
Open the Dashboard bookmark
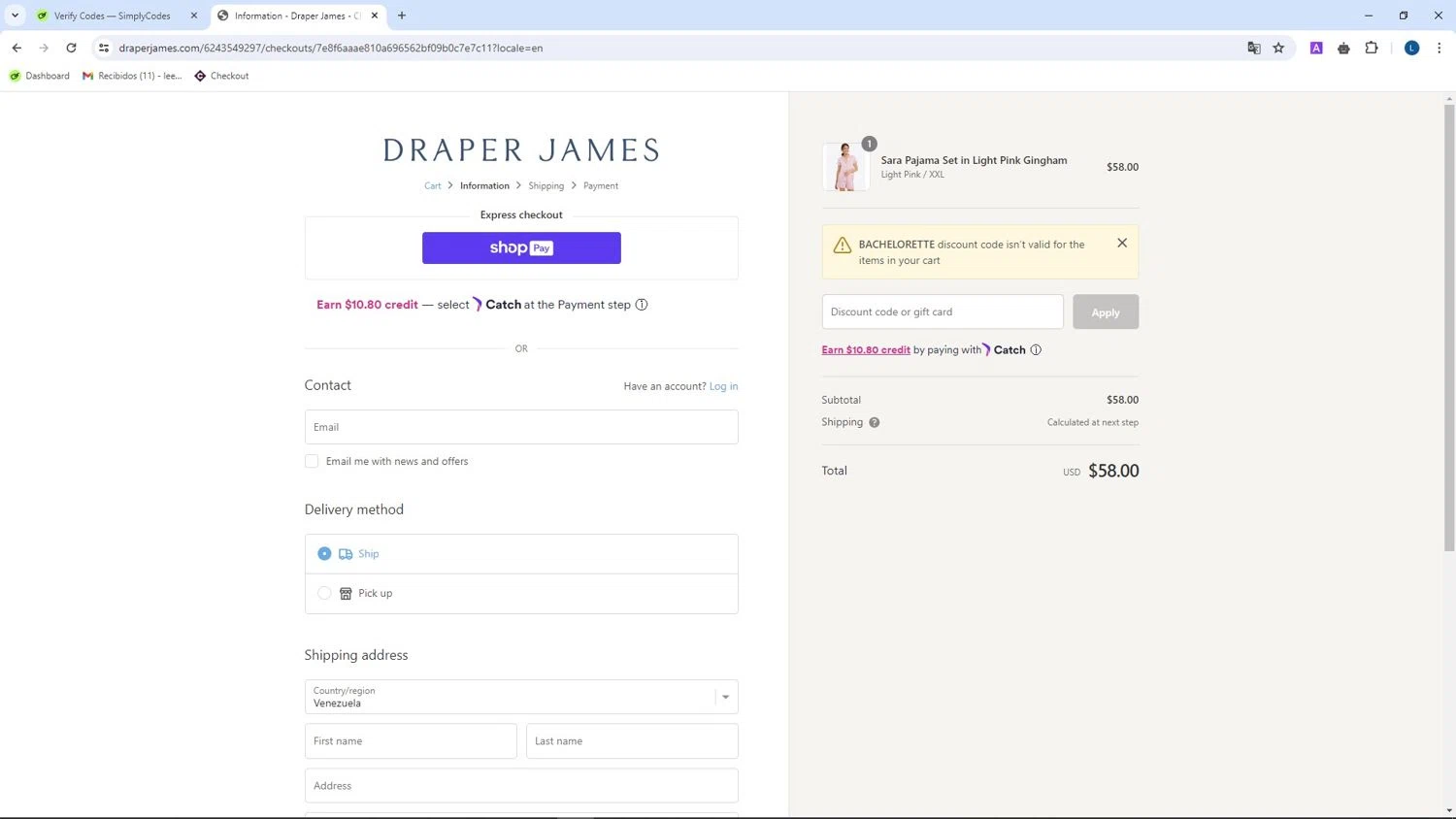point(40,76)
